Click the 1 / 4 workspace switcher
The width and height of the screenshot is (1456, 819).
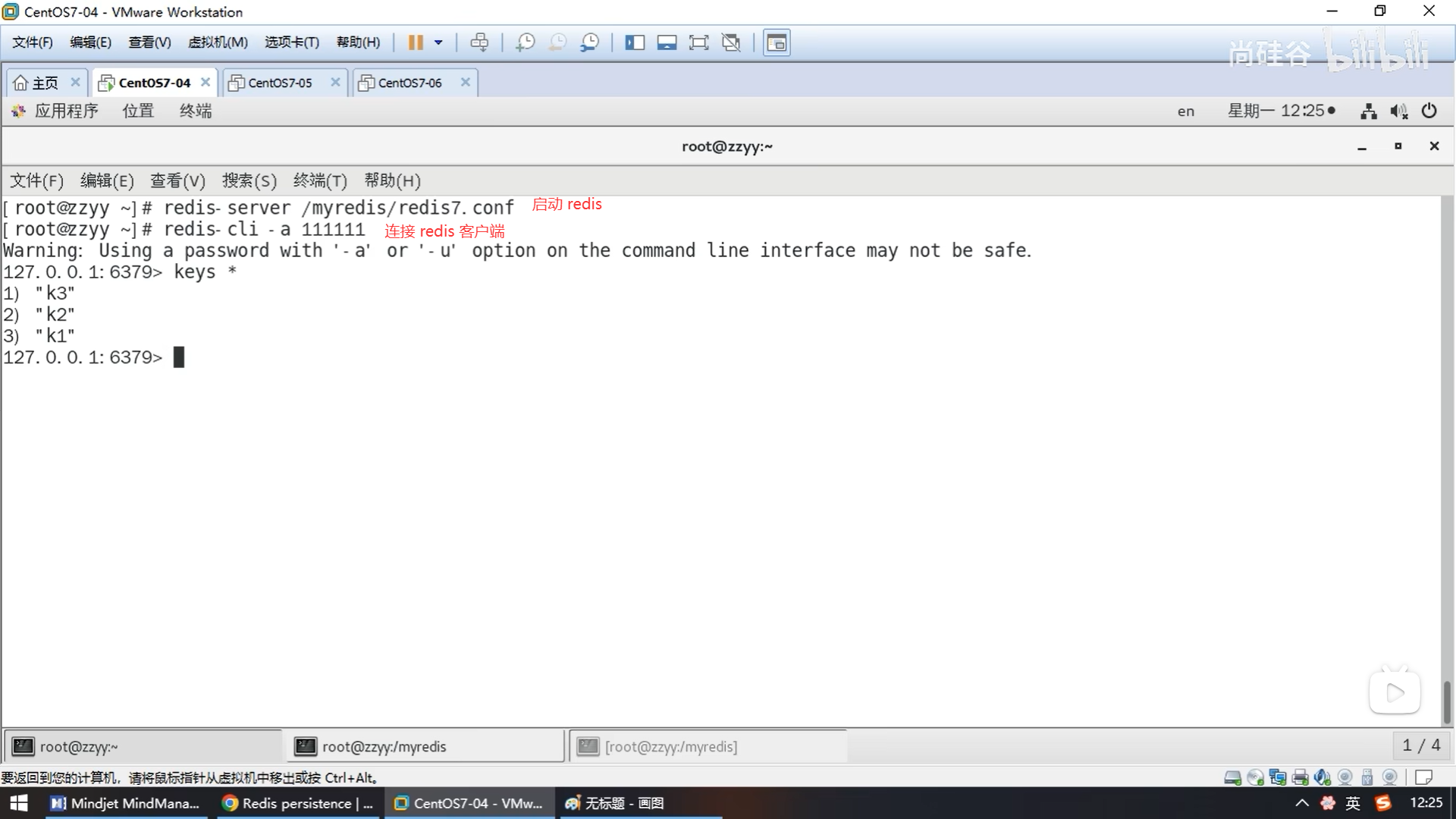coord(1420,745)
